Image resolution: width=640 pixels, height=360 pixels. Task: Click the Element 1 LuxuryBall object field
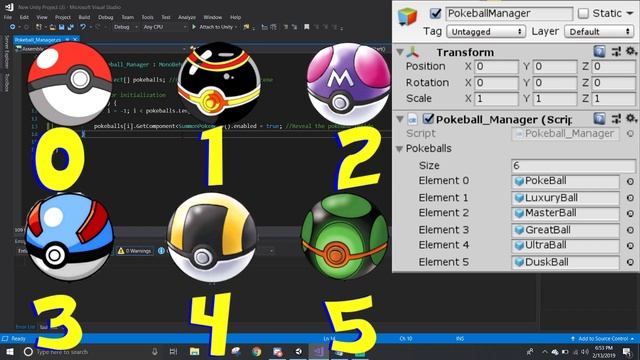click(565, 198)
